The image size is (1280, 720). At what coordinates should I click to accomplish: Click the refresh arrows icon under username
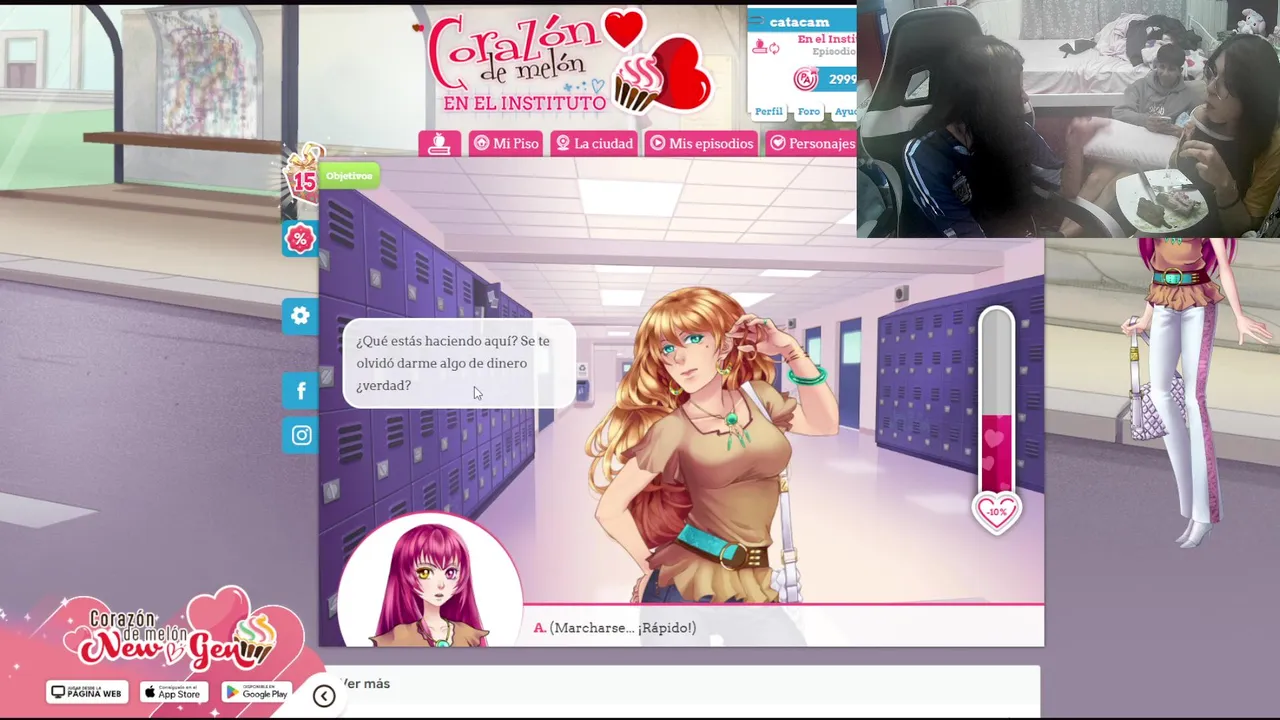[774, 48]
